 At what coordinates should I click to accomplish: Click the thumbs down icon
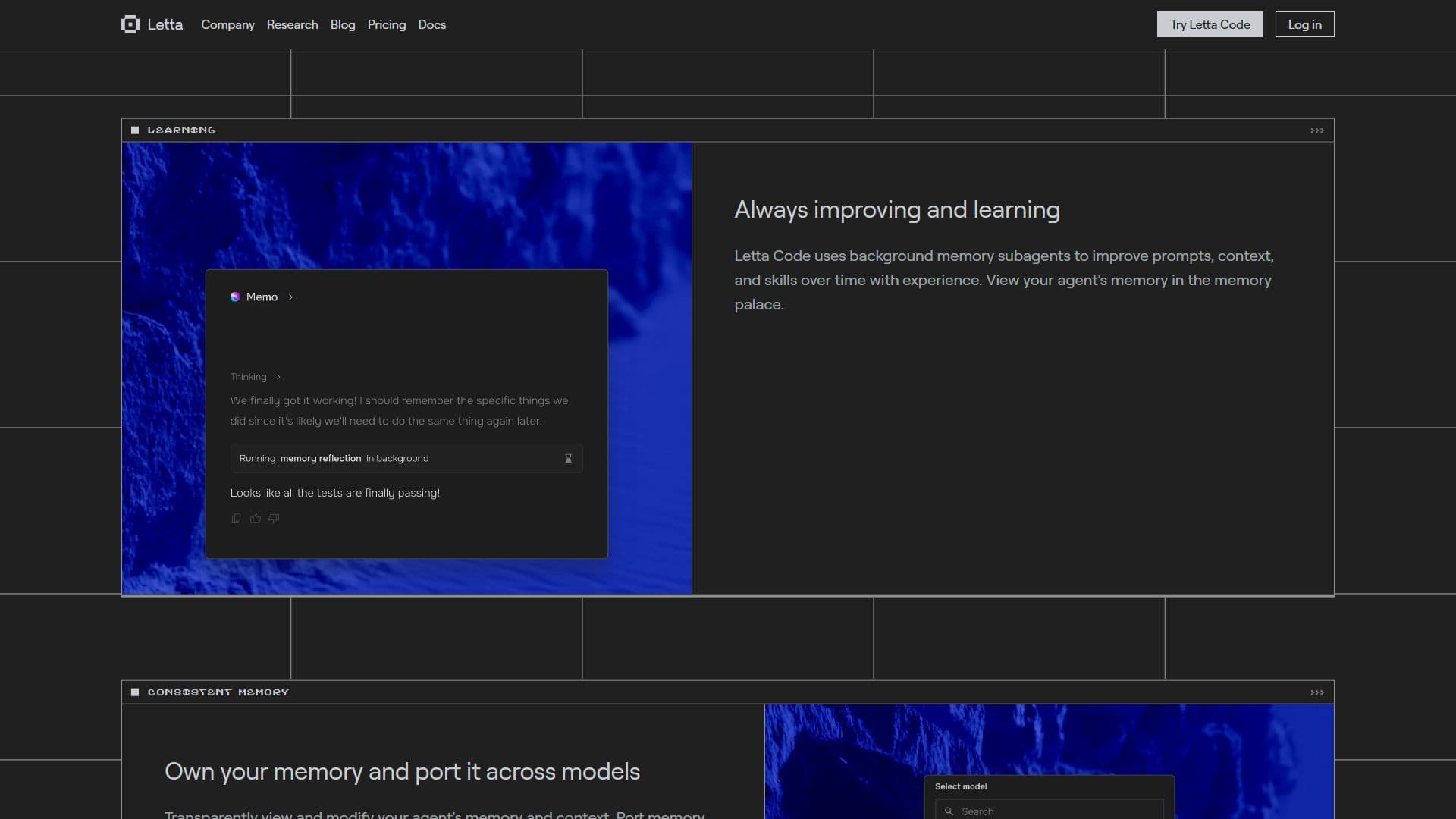(275, 519)
